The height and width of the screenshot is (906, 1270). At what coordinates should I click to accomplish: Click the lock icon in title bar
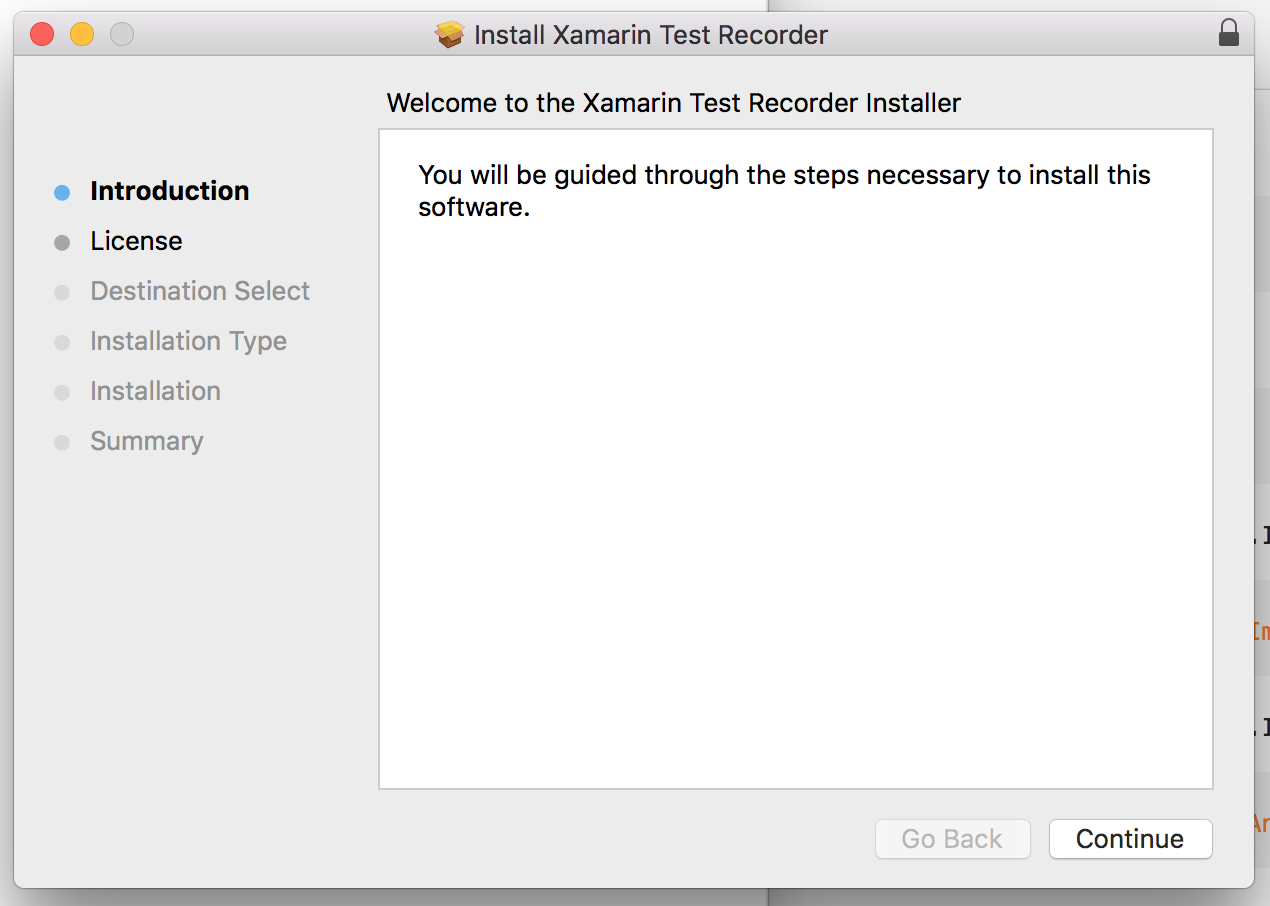tap(1229, 34)
